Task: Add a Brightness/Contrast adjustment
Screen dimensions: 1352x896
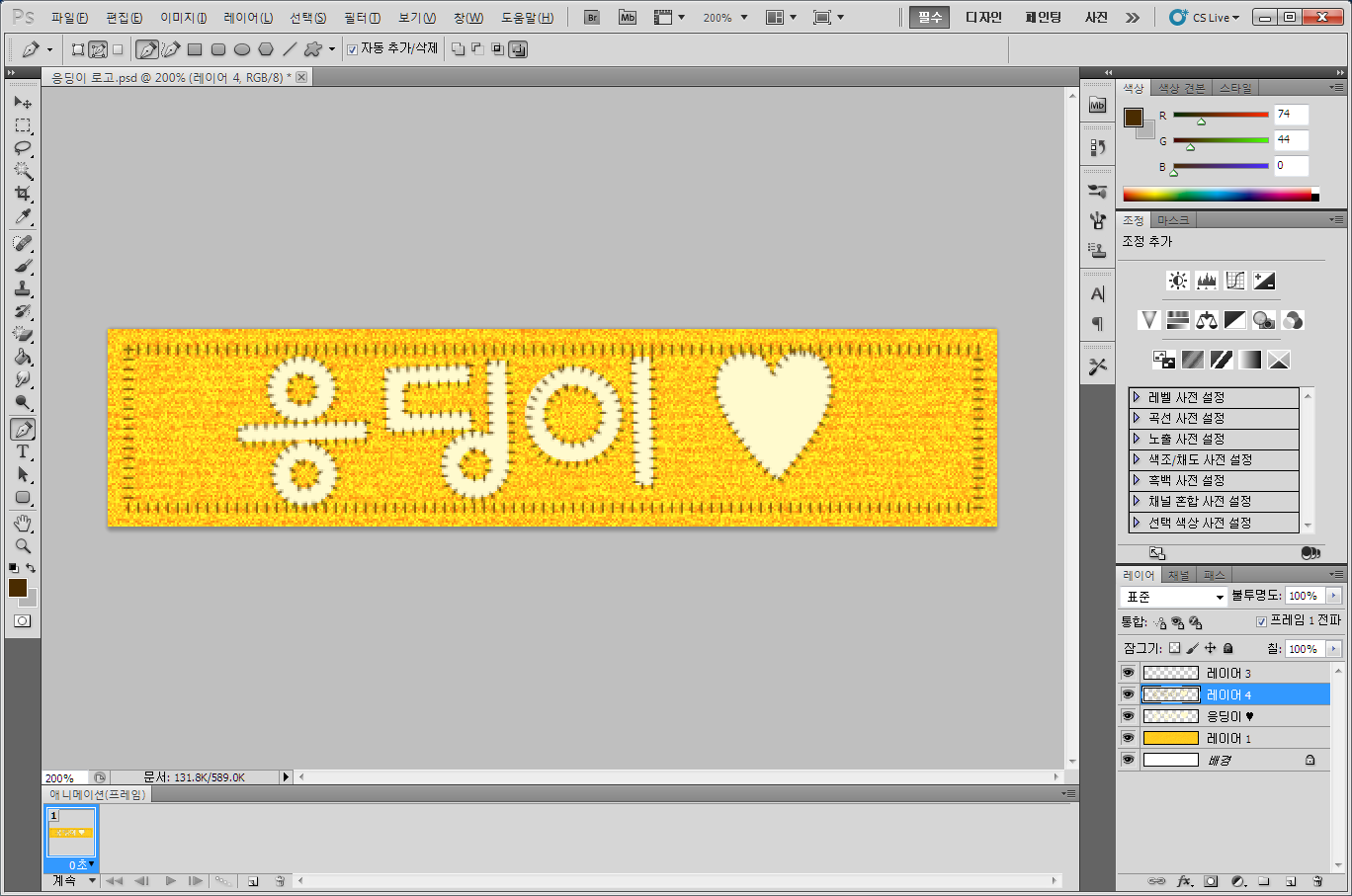Action: 1178,281
